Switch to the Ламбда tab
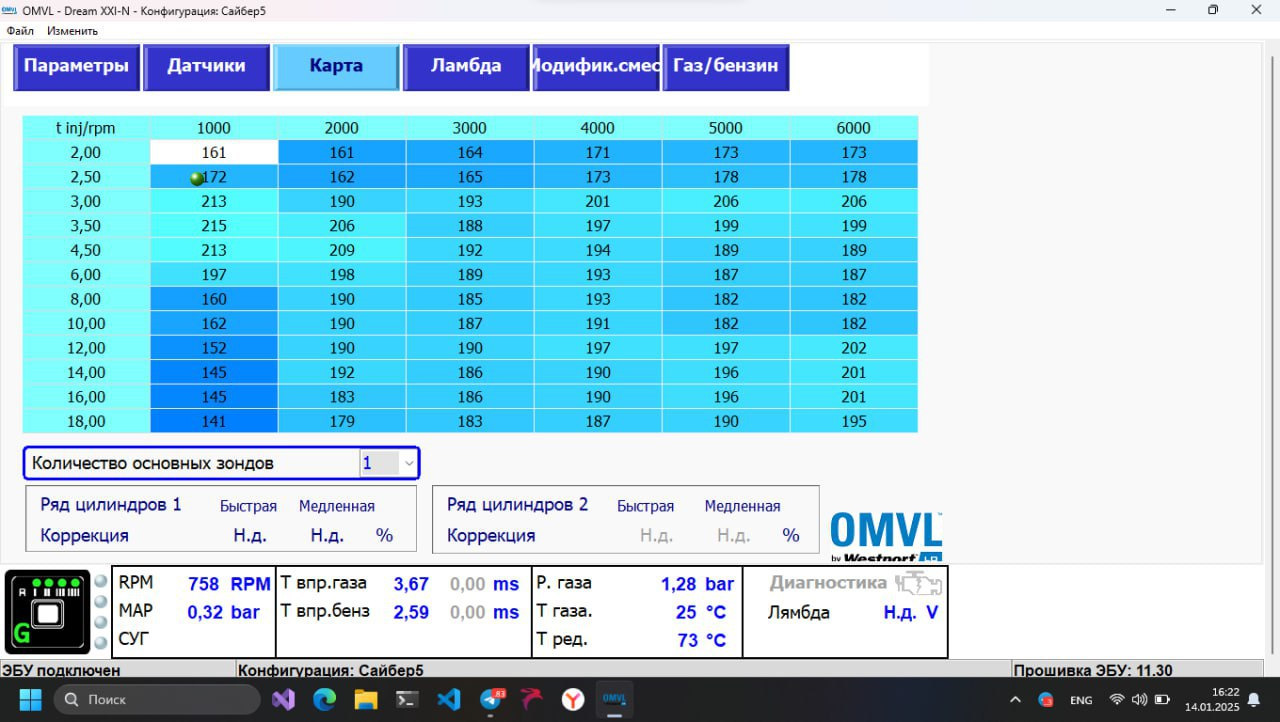Image resolution: width=1280 pixels, height=722 pixels. tap(466, 67)
